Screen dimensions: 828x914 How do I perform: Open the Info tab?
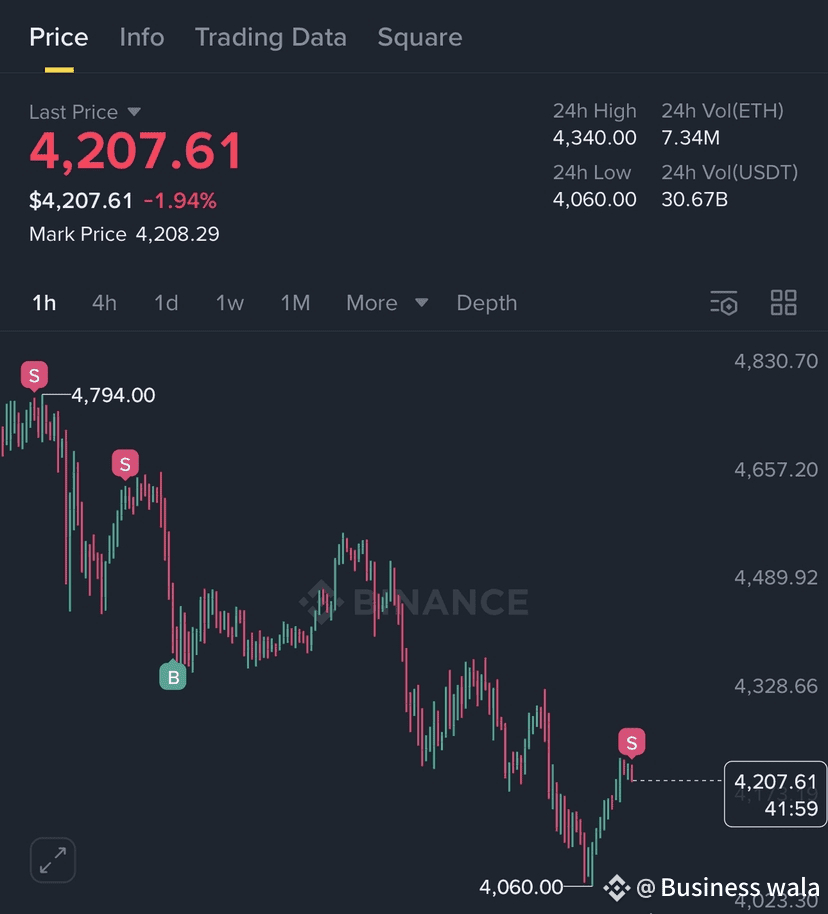click(142, 37)
